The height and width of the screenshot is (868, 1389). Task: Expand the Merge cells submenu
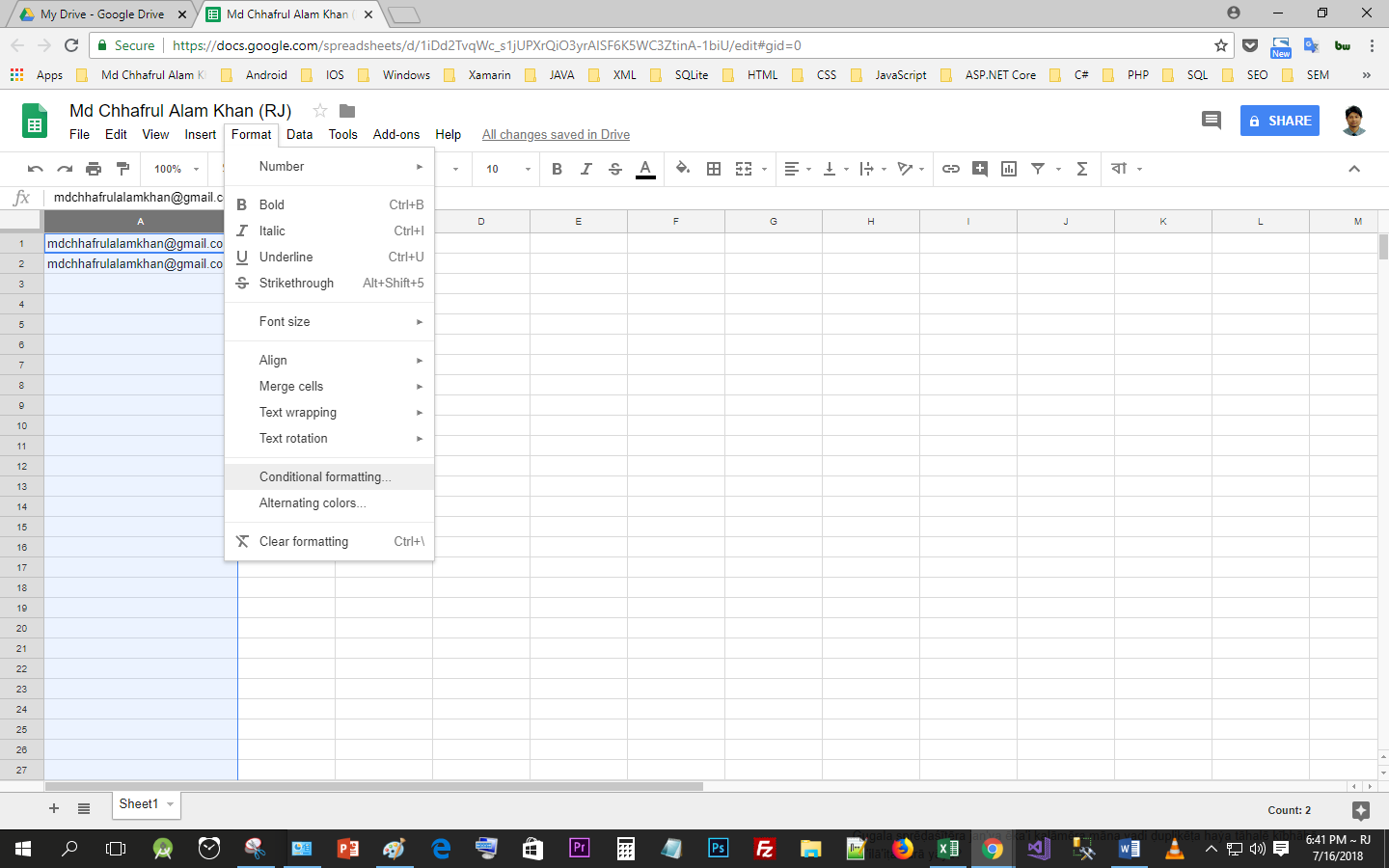coord(329,387)
